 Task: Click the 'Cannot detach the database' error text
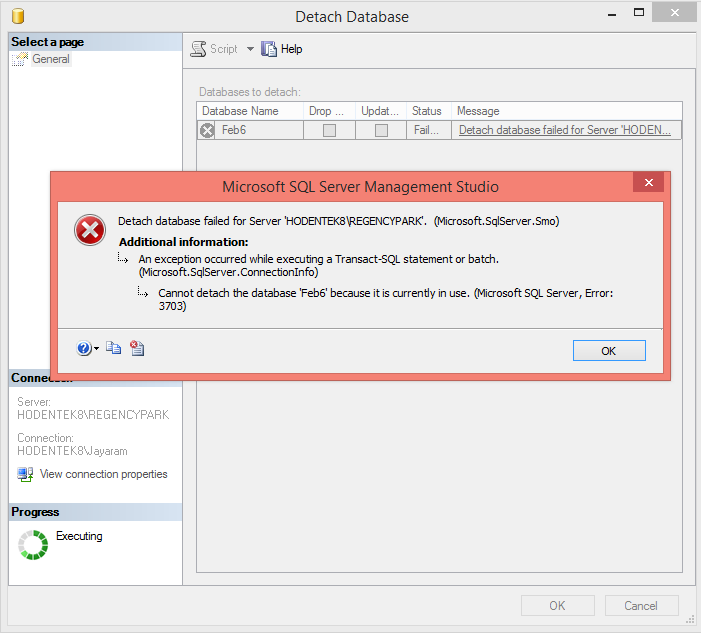point(385,300)
